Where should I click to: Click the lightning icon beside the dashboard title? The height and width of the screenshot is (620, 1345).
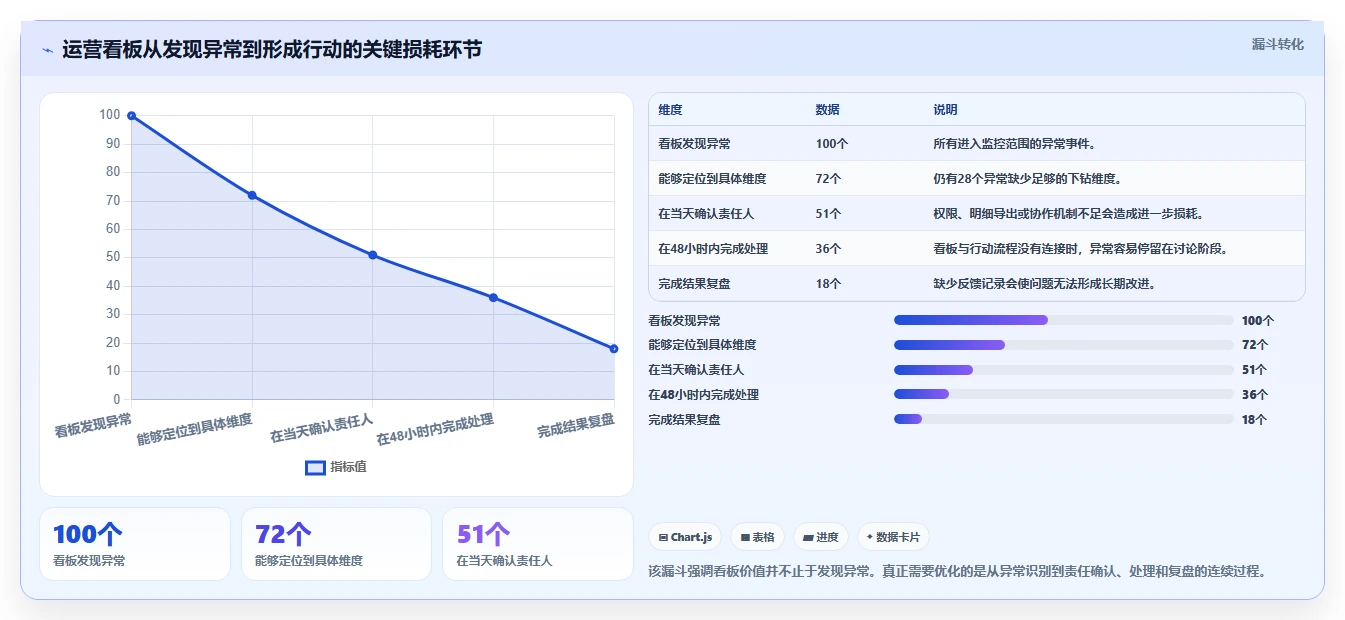pyautogui.click(x=47, y=50)
